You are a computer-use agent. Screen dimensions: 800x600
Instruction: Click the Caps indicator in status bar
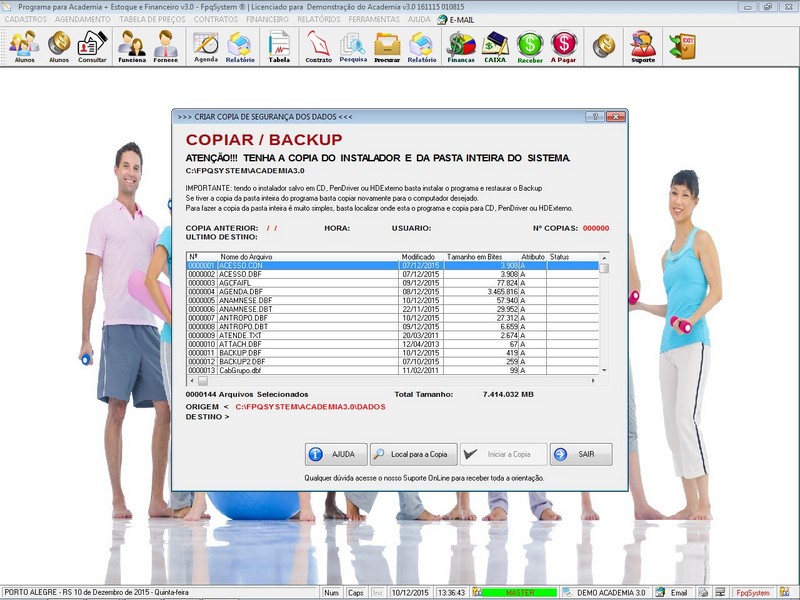356,592
